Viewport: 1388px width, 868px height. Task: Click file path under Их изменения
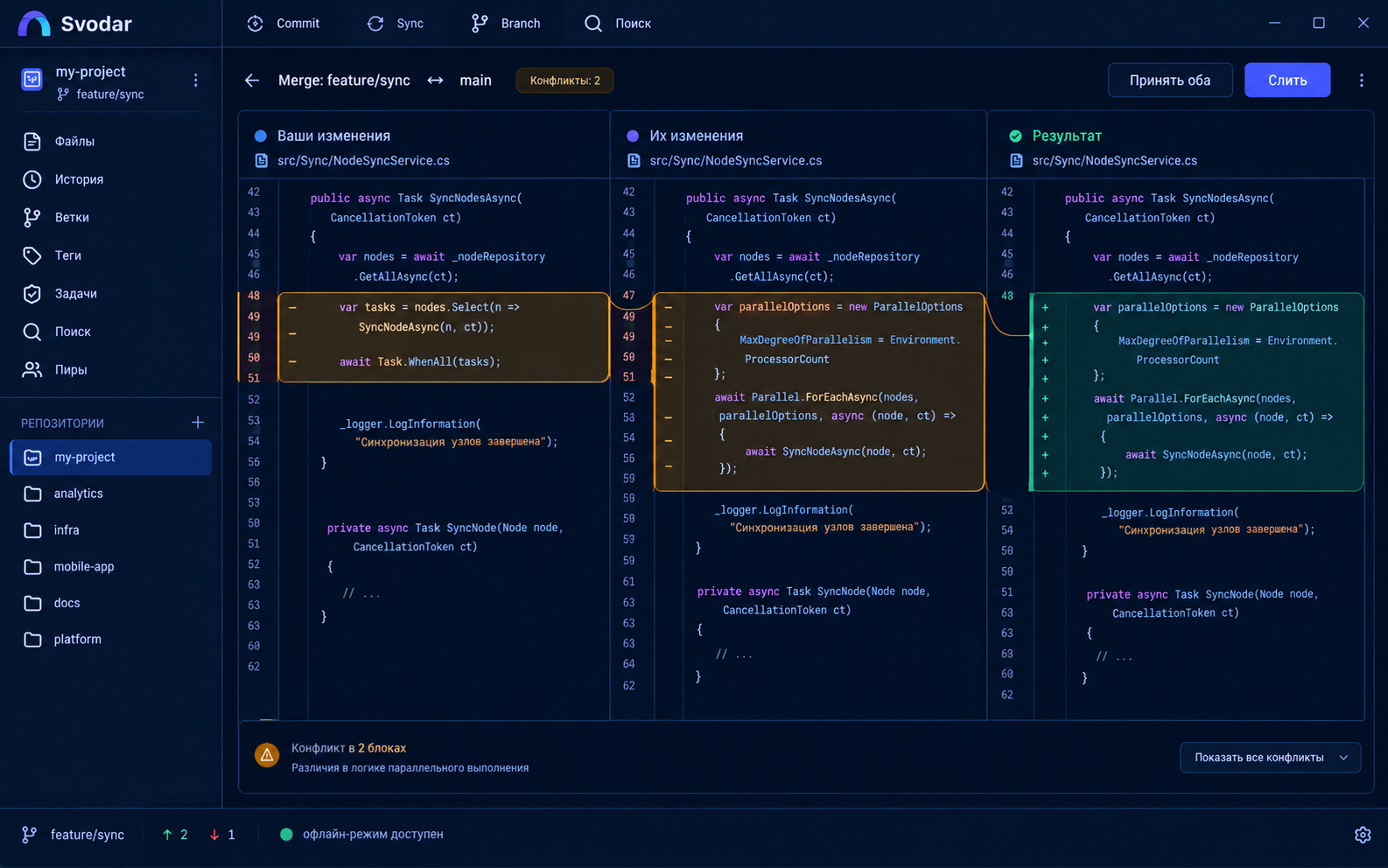click(736, 161)
